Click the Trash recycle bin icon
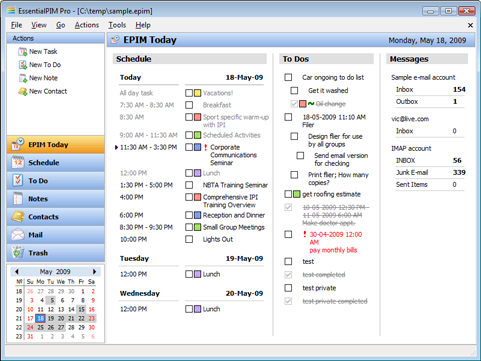Screen dimensions: 481x361 (x=18, y=253)
